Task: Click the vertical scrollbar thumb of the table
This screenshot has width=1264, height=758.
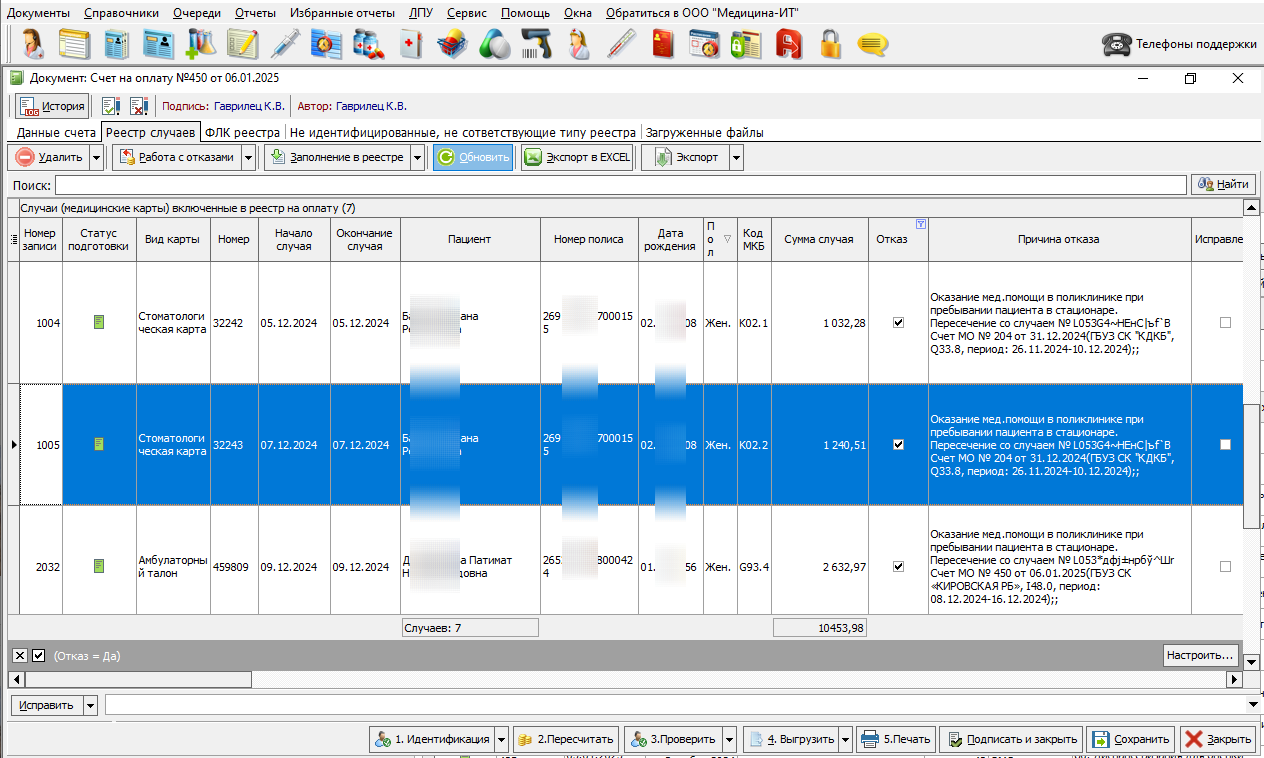Action: [x=1251, y=466]
